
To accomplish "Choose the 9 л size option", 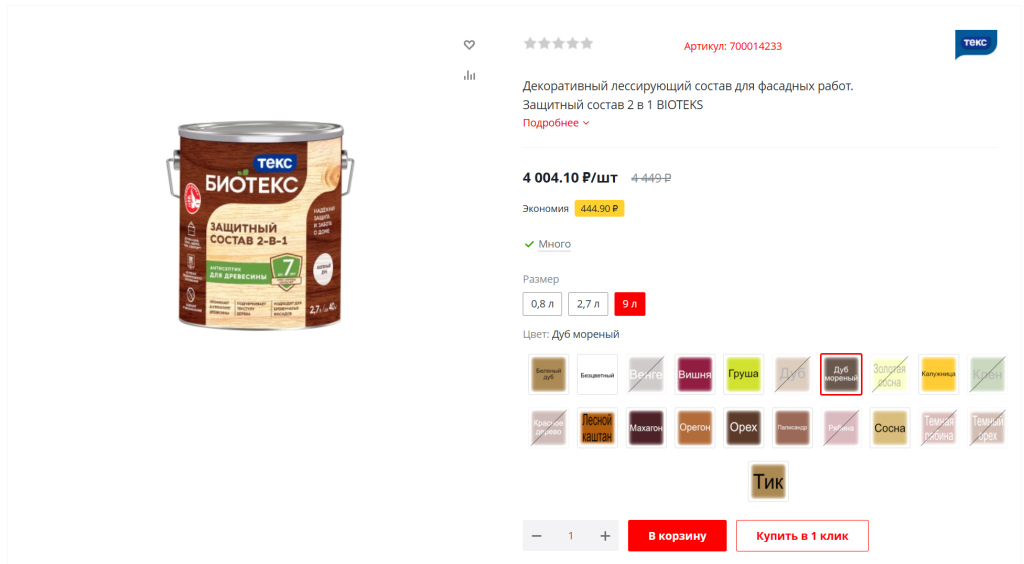I will tap(630, 304).
